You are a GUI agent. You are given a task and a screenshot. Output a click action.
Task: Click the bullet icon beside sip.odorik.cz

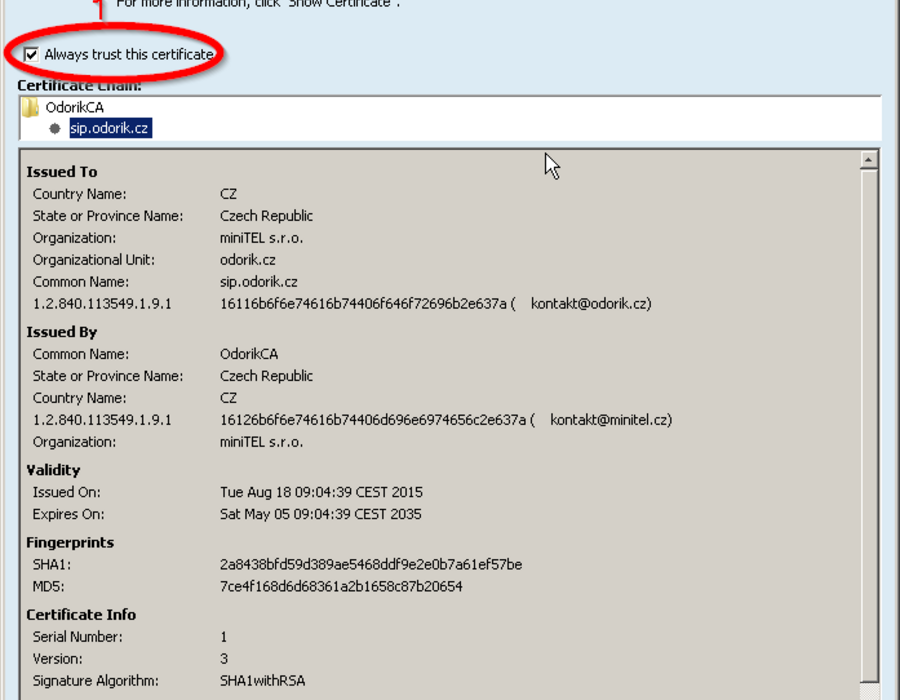(x=55, y=129)
